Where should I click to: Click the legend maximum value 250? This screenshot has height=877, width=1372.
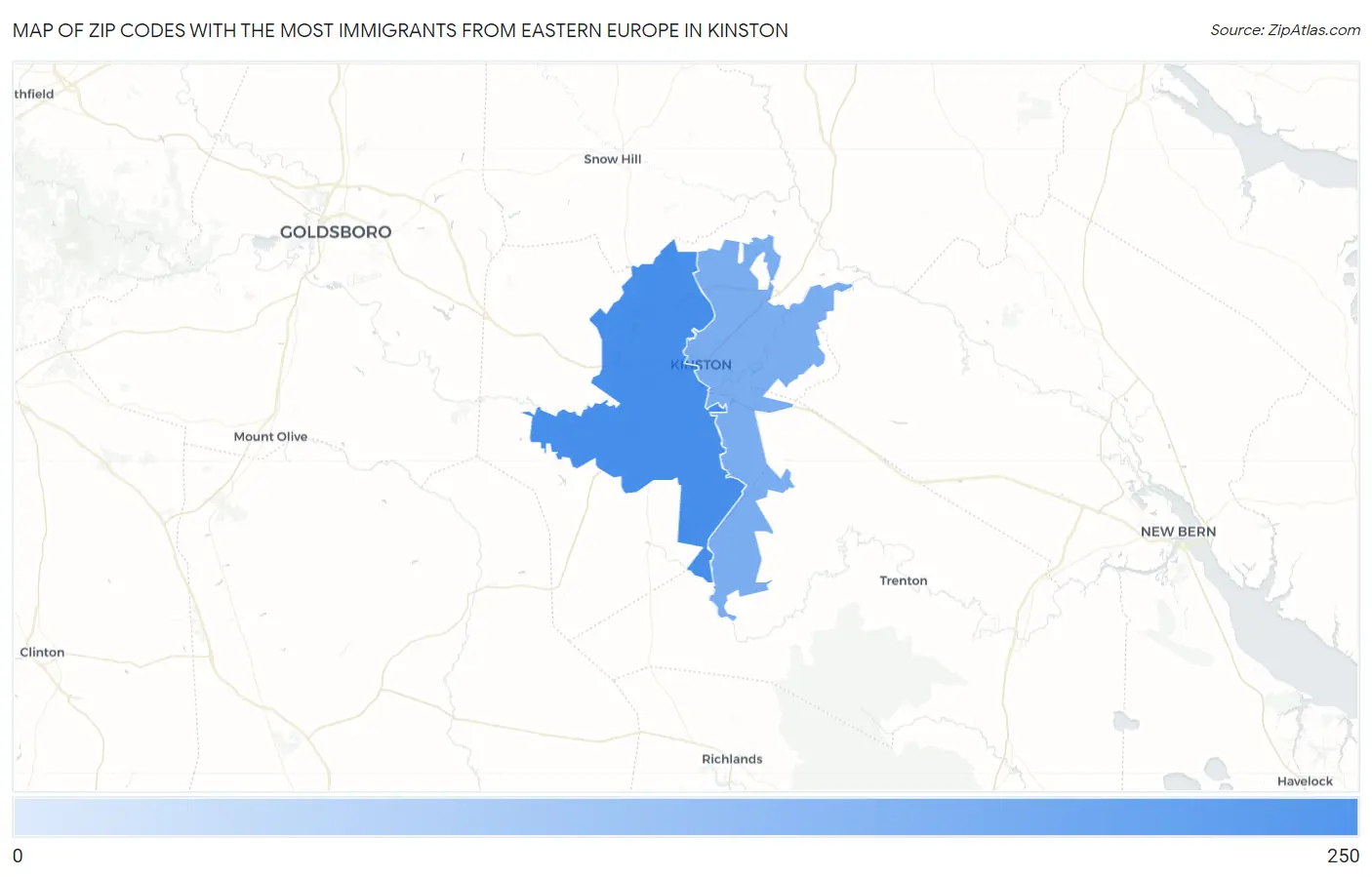(1343, 856)
